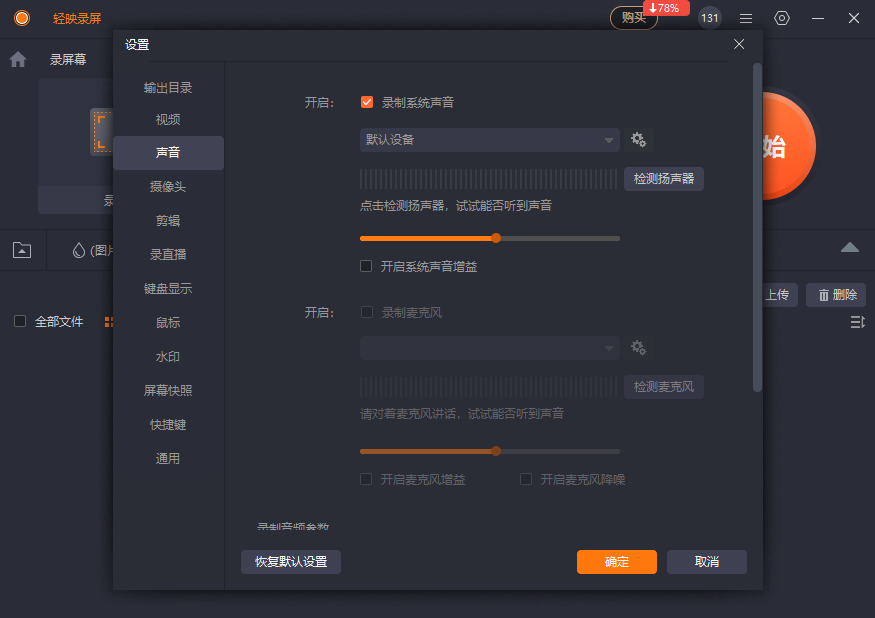Open the 通用 settings tab
This screenshot has width=875, height=618.
coord(168,459)
